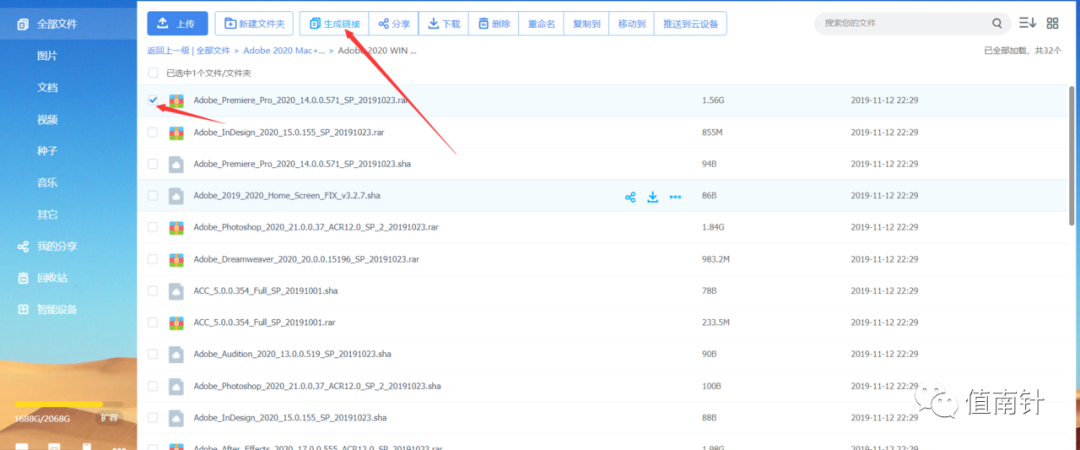Screen dimensions: 1080x450
Task: Select 其它 category in sidebar
Action: click(x=47, y=214)
